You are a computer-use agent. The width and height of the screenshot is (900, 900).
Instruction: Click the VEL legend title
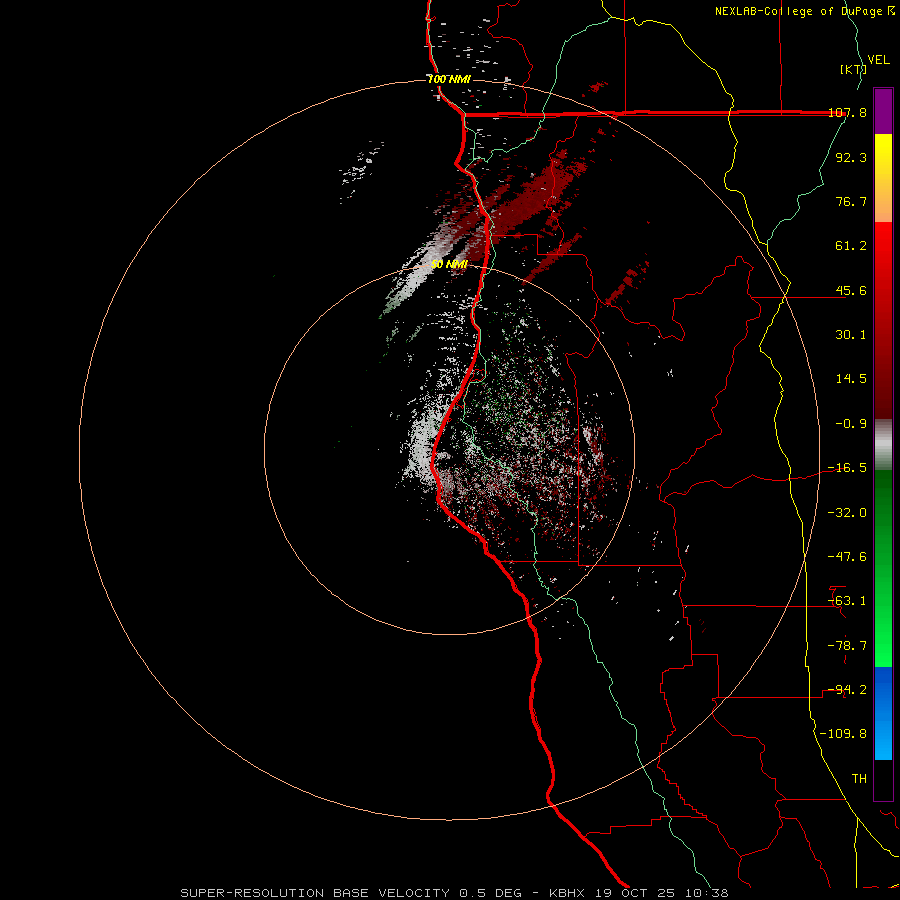[878, 60]
